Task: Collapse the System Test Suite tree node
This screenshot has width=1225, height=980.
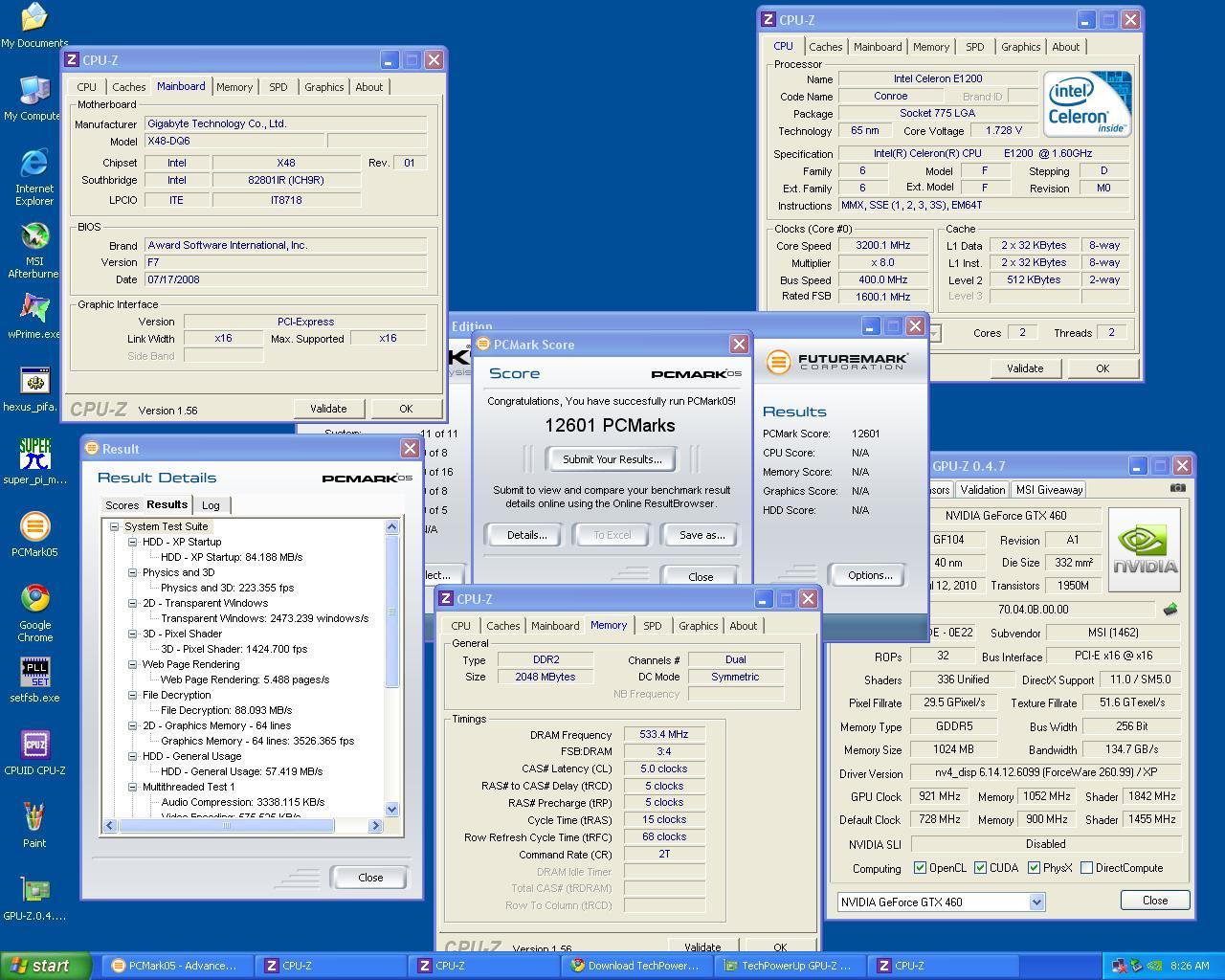Action: click(114, 526)
